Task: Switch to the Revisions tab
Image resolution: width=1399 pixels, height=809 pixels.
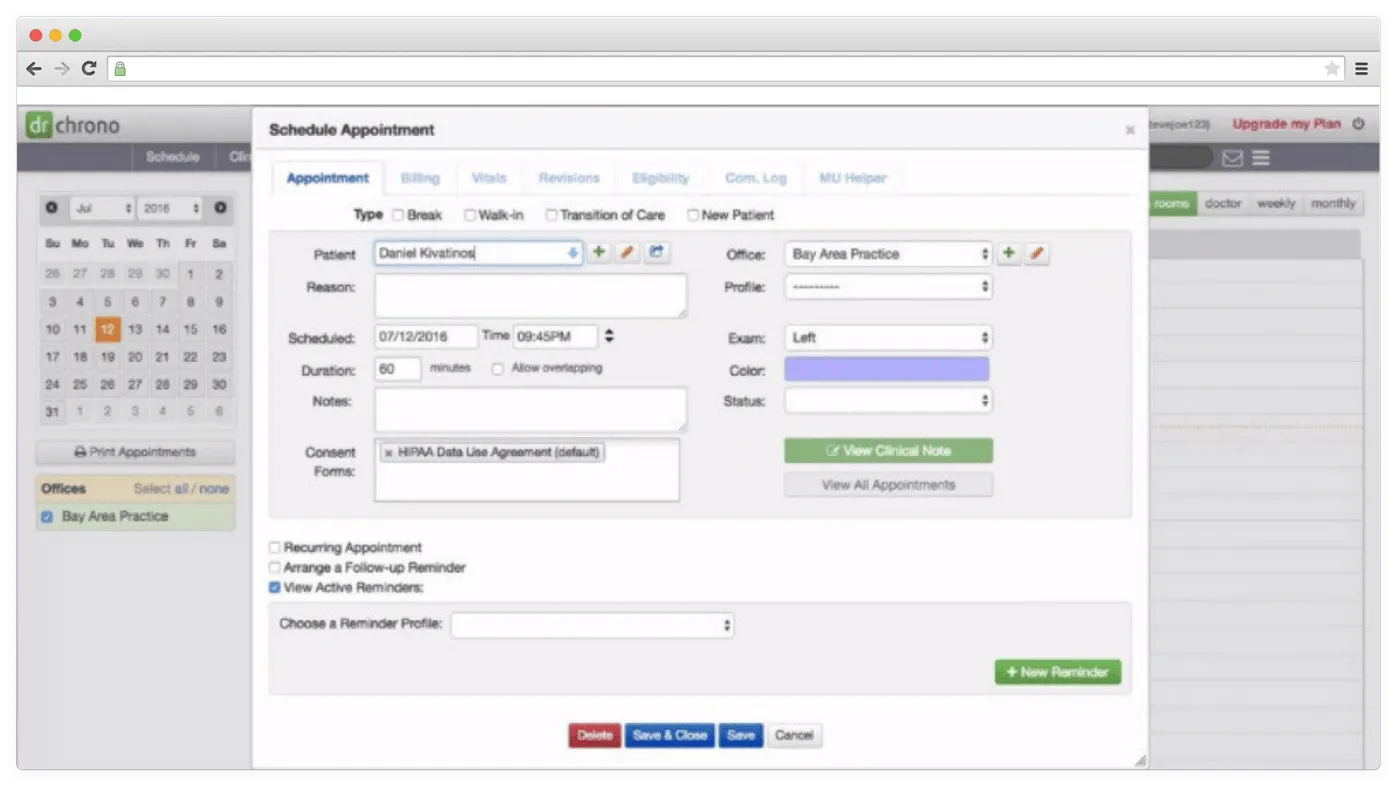Action: coord(569,178)
